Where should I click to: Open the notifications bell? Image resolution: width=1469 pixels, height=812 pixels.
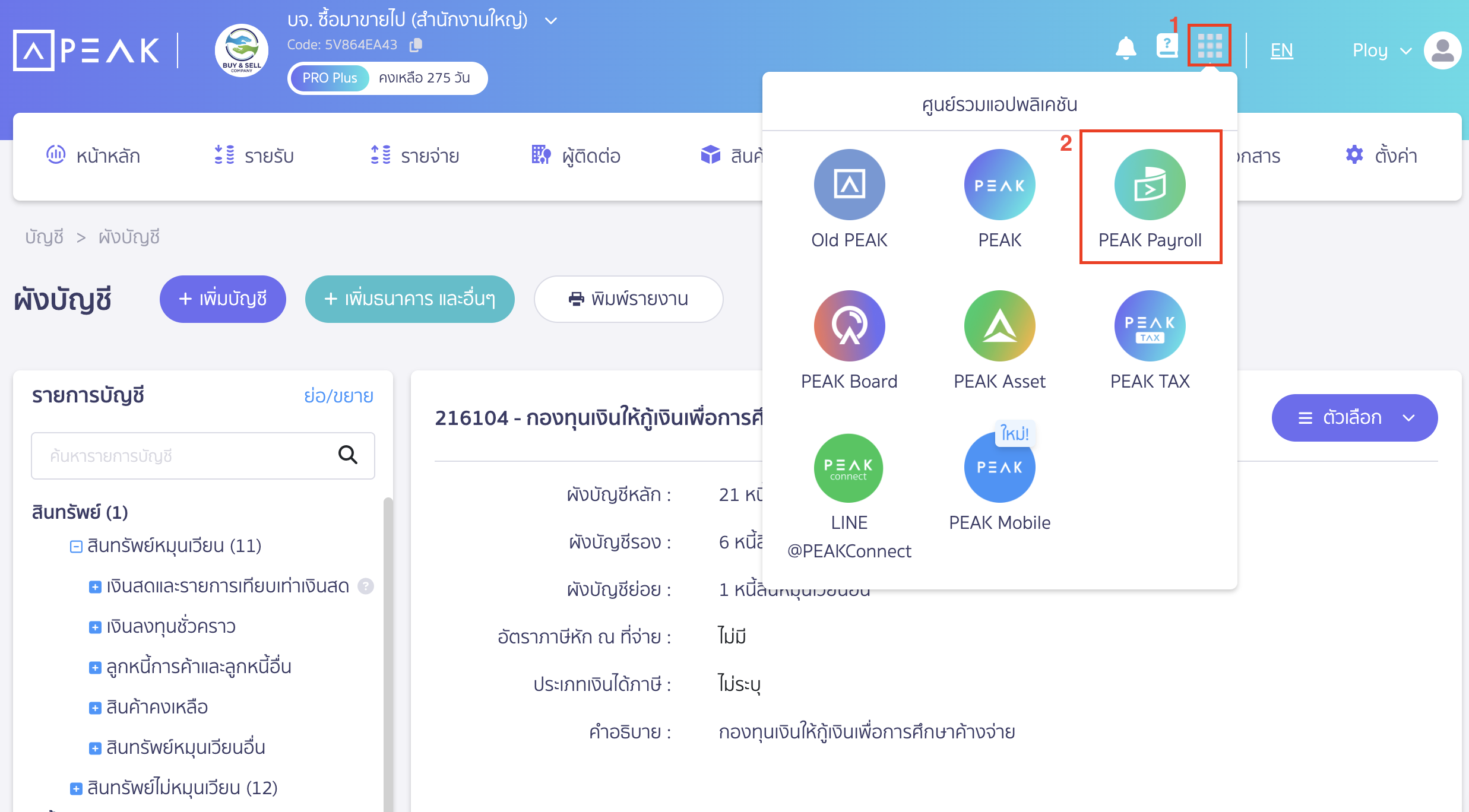[x=1125, y=49]
